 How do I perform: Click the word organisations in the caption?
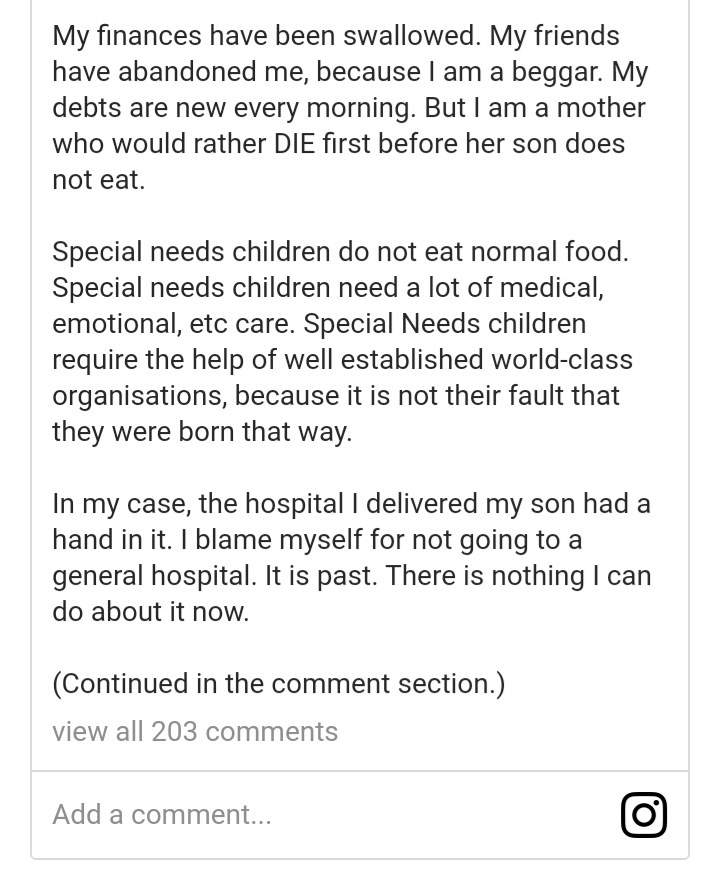(x=136, y=395)
